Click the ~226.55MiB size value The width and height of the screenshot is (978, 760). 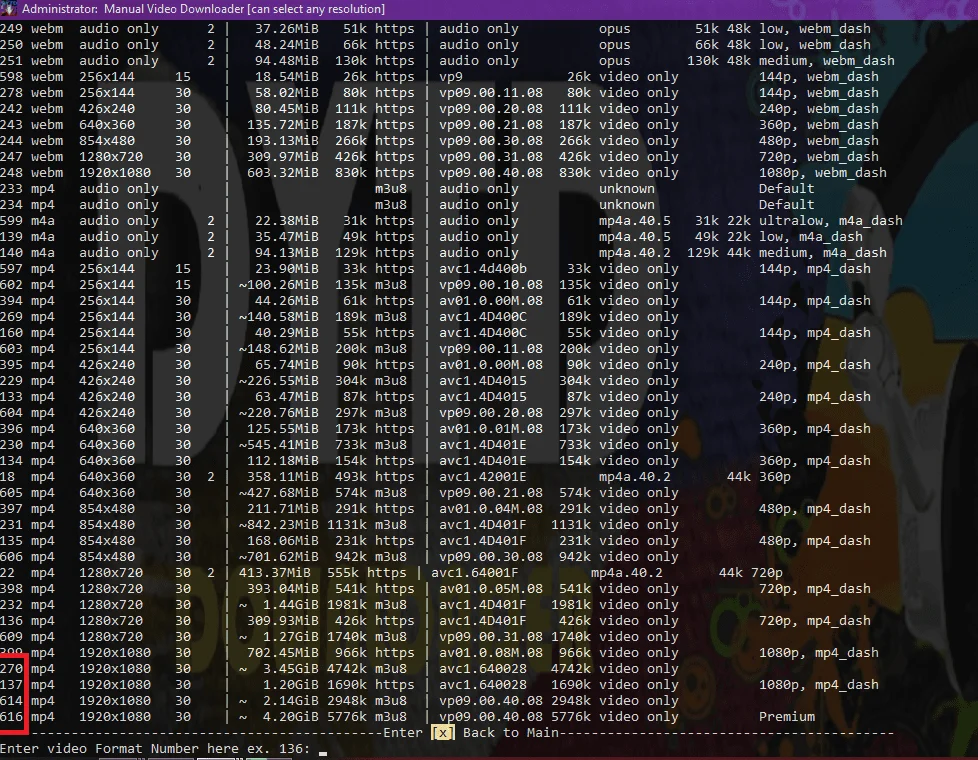[278, 381]
